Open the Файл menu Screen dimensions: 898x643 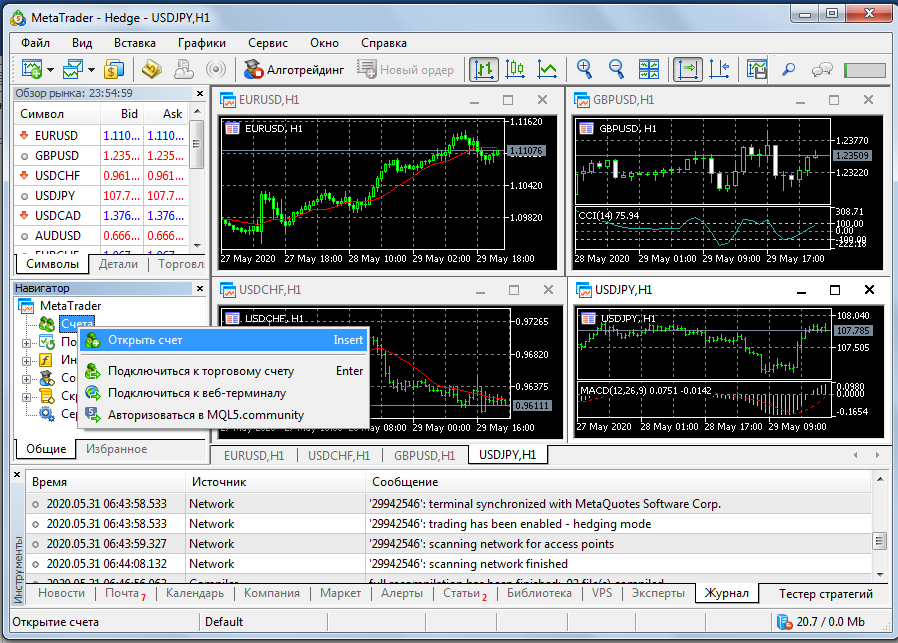36,43
